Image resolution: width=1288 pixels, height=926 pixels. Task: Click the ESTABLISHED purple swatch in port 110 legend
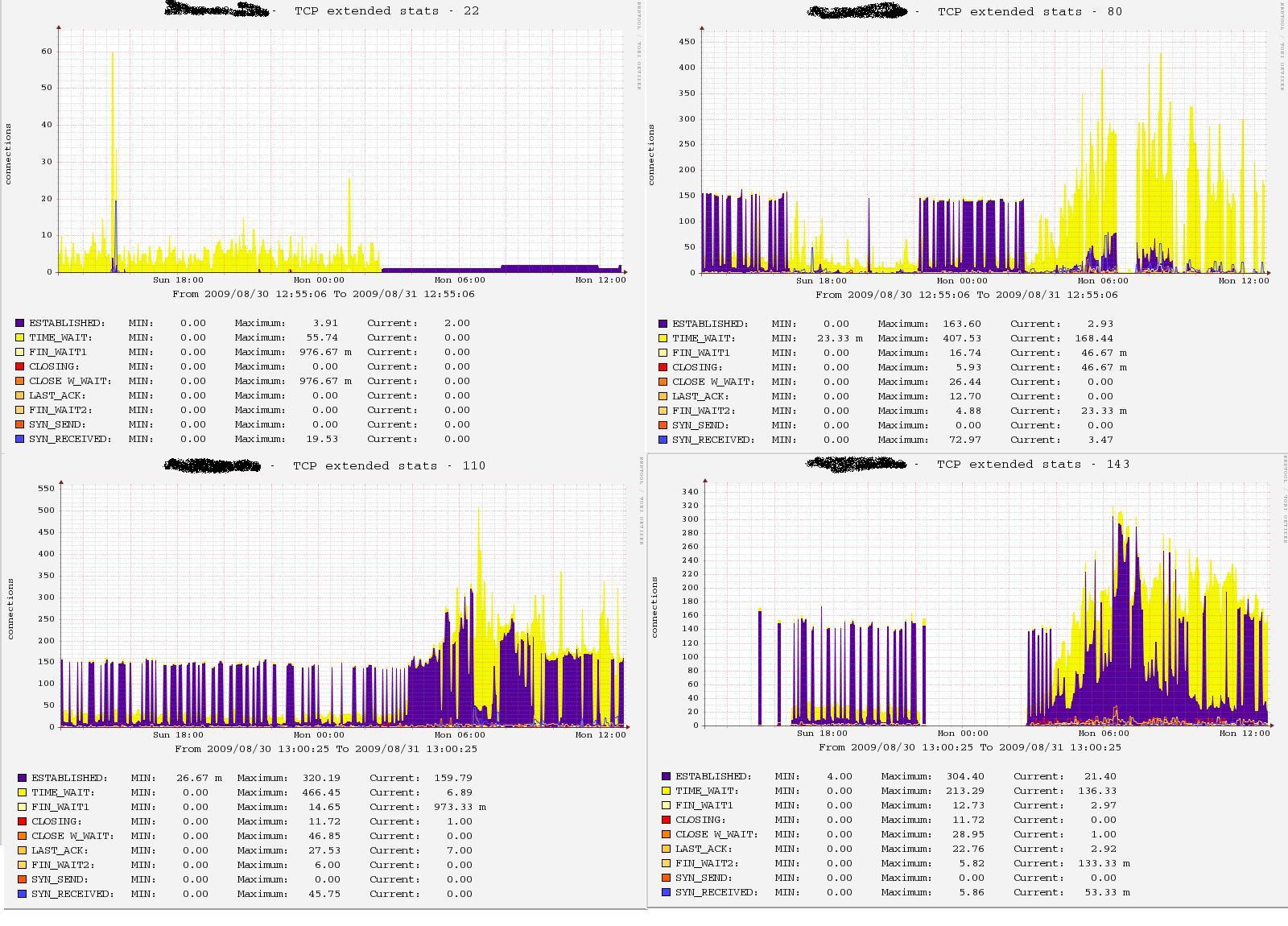[x=23, y=778]
